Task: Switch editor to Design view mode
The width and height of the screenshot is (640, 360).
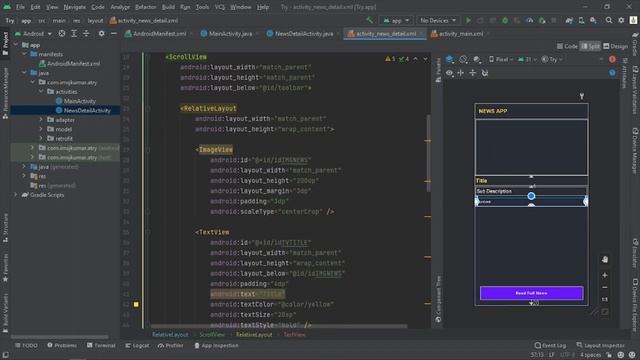Action: (616, 46)
